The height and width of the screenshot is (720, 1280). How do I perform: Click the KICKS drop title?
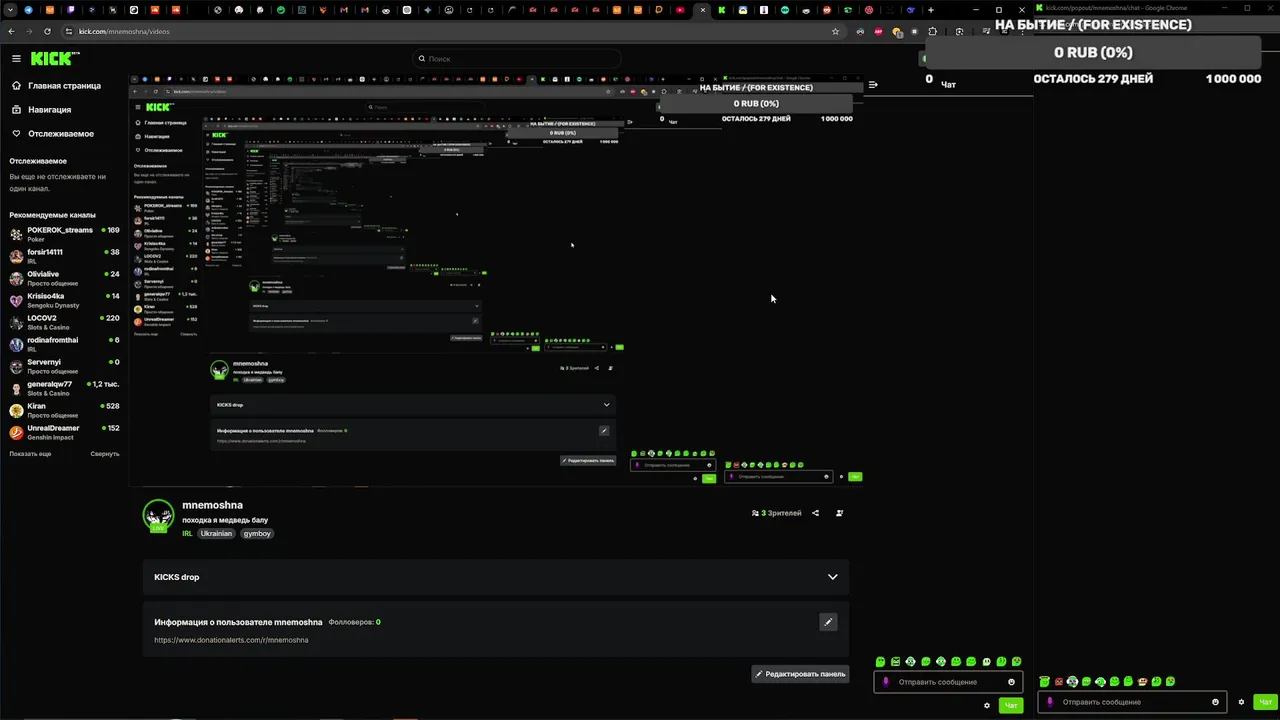(176, 577)
